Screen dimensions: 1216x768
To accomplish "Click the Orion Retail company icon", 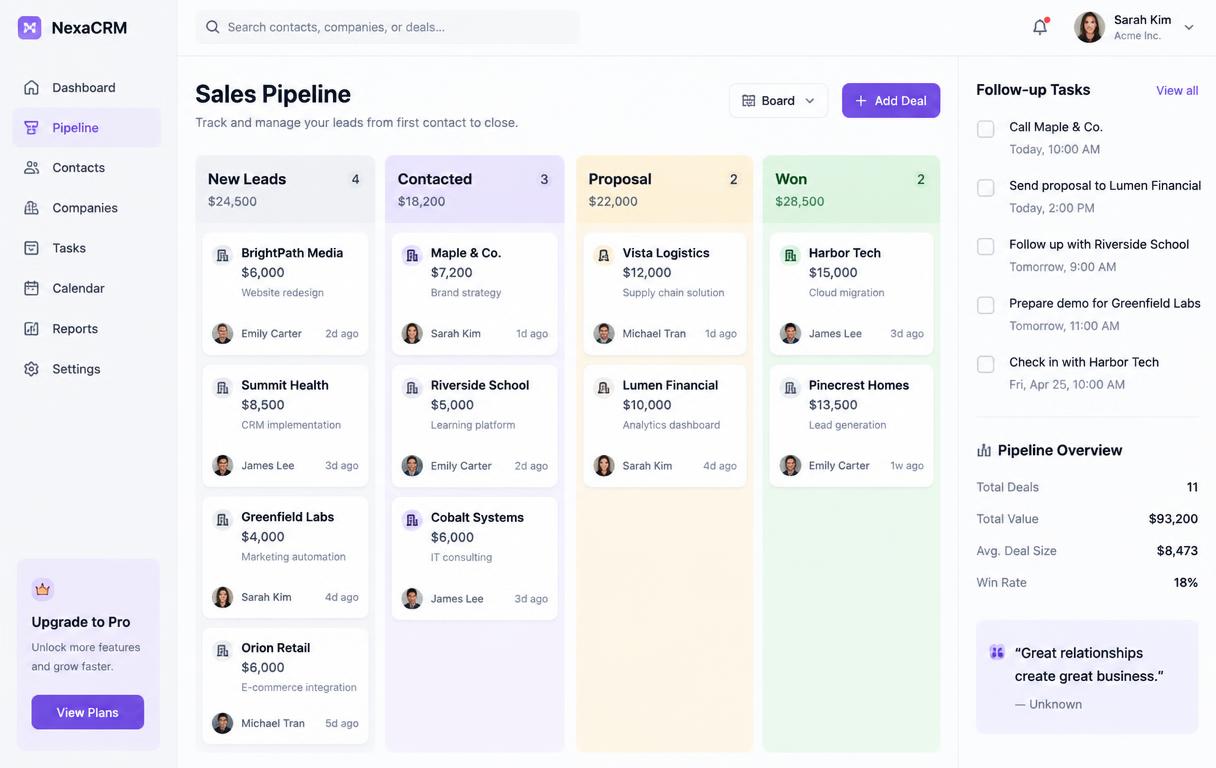I will click(x=223, y=651).
